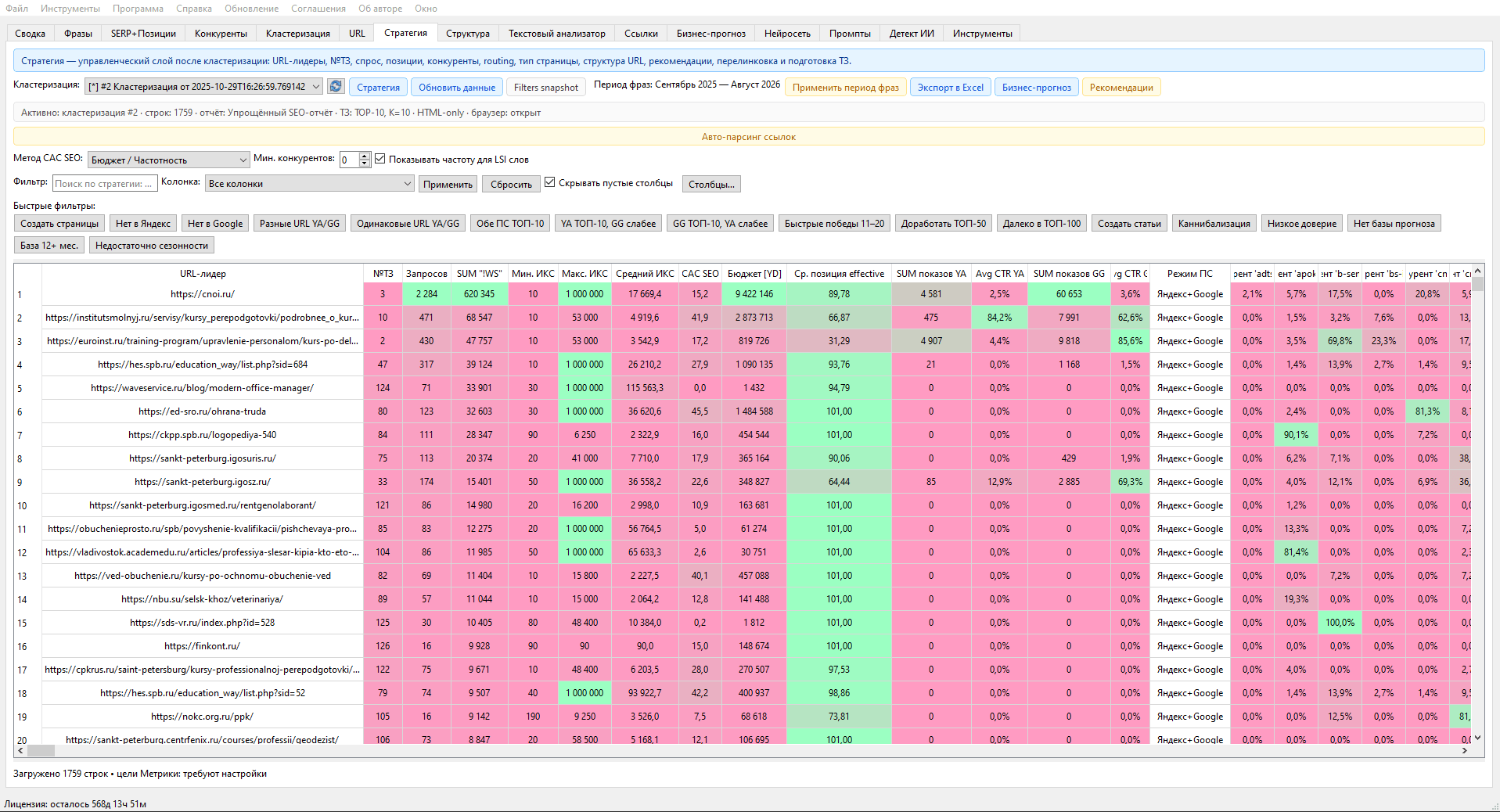
Task: Open the Детект ИИ tab
Action: 912,34
